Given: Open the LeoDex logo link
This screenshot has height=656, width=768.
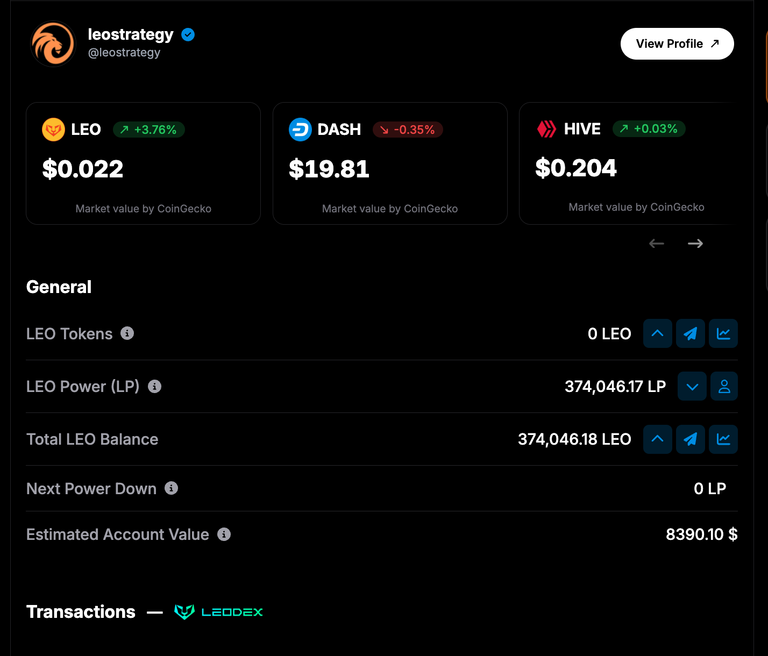Looking at the screenshot, I should click(x=219, y=612).
